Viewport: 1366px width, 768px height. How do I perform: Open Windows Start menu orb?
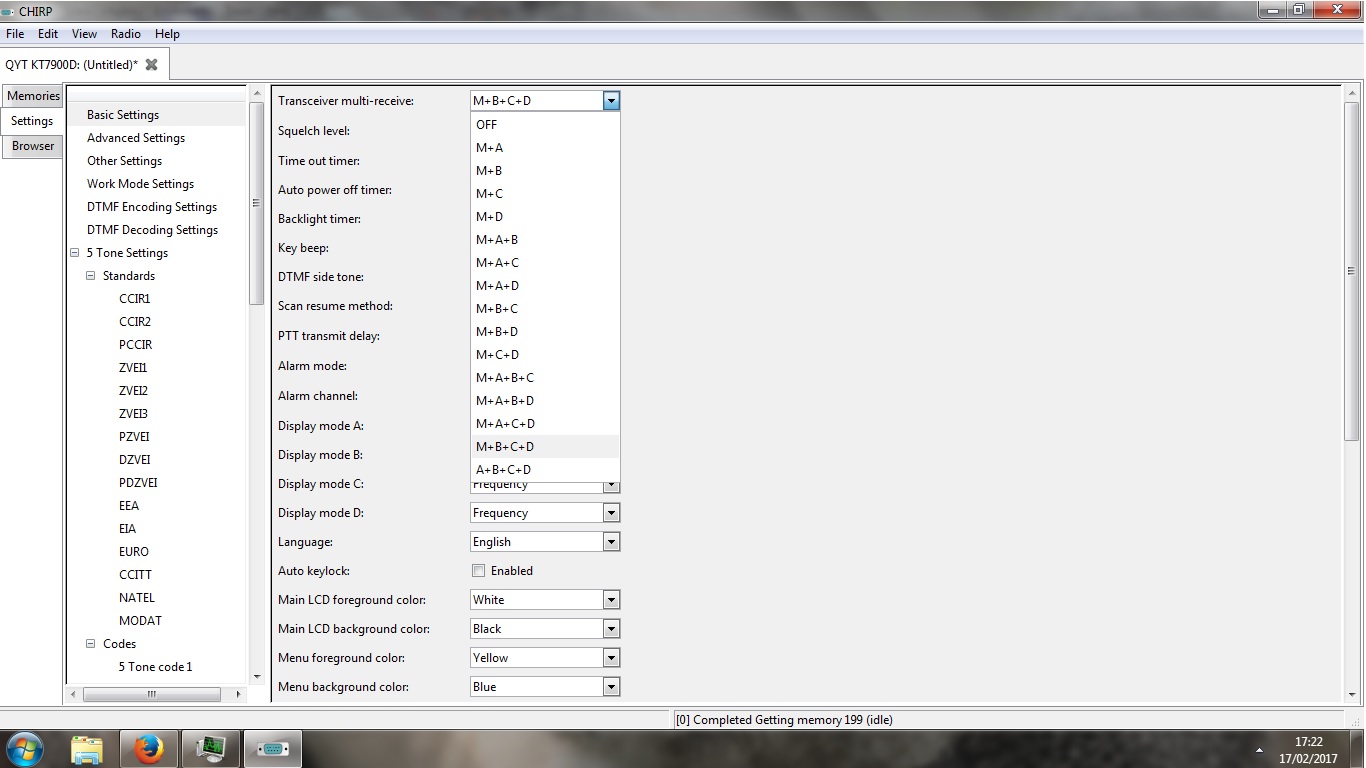tap(24, 748)
